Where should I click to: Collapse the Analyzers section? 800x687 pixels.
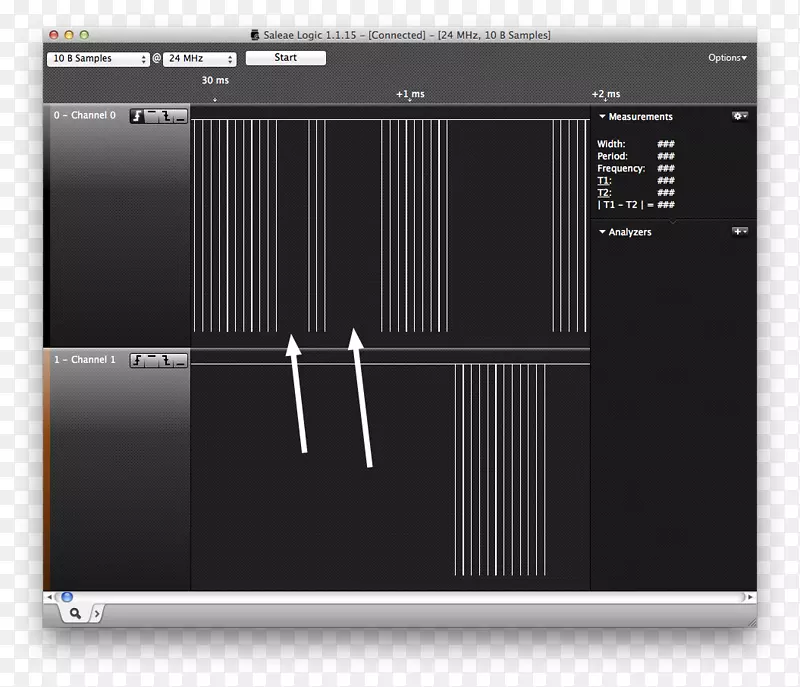603,232
